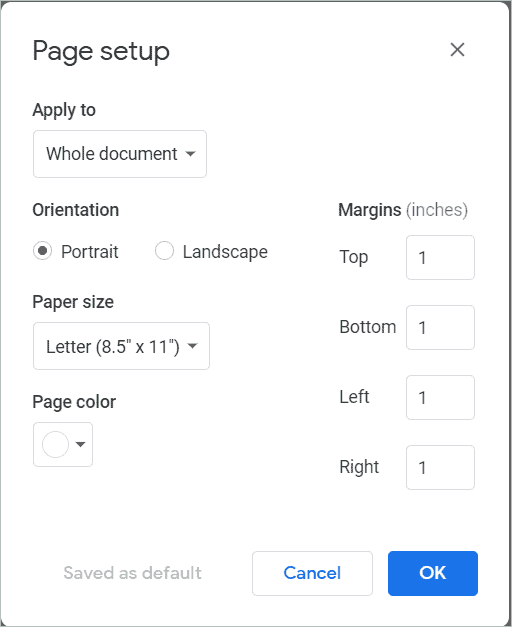Select Portrait orientation

tap(42, 251)
